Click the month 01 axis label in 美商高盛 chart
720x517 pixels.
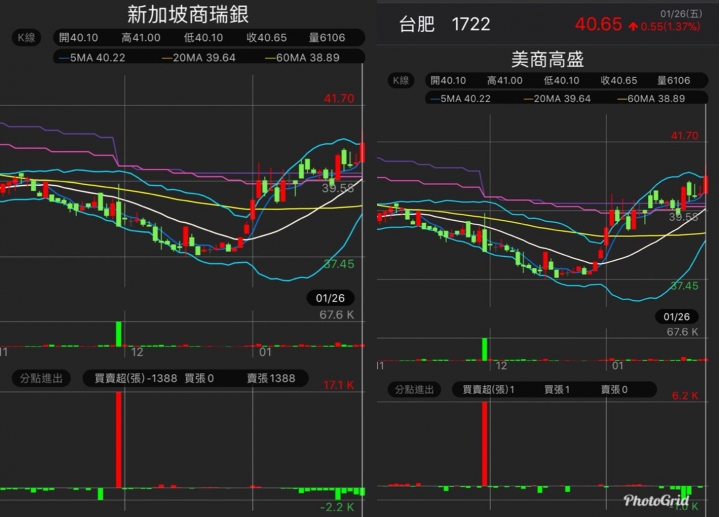tap(618, 366)
